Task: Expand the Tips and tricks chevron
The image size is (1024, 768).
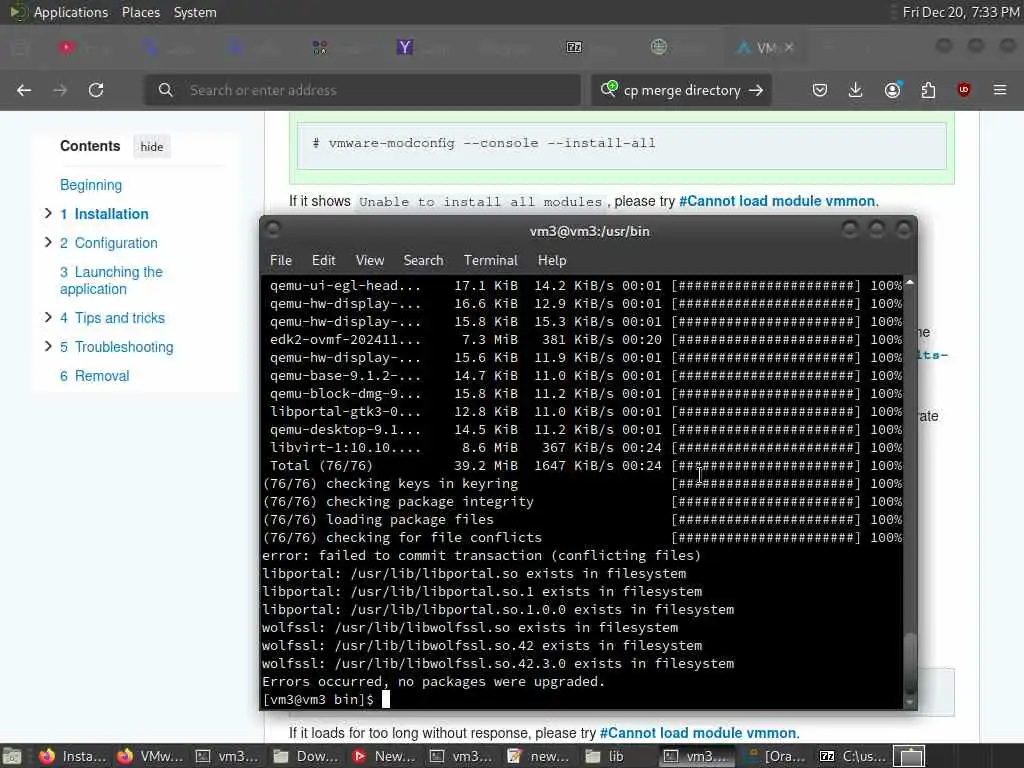Action: click(x=48, y=317)
